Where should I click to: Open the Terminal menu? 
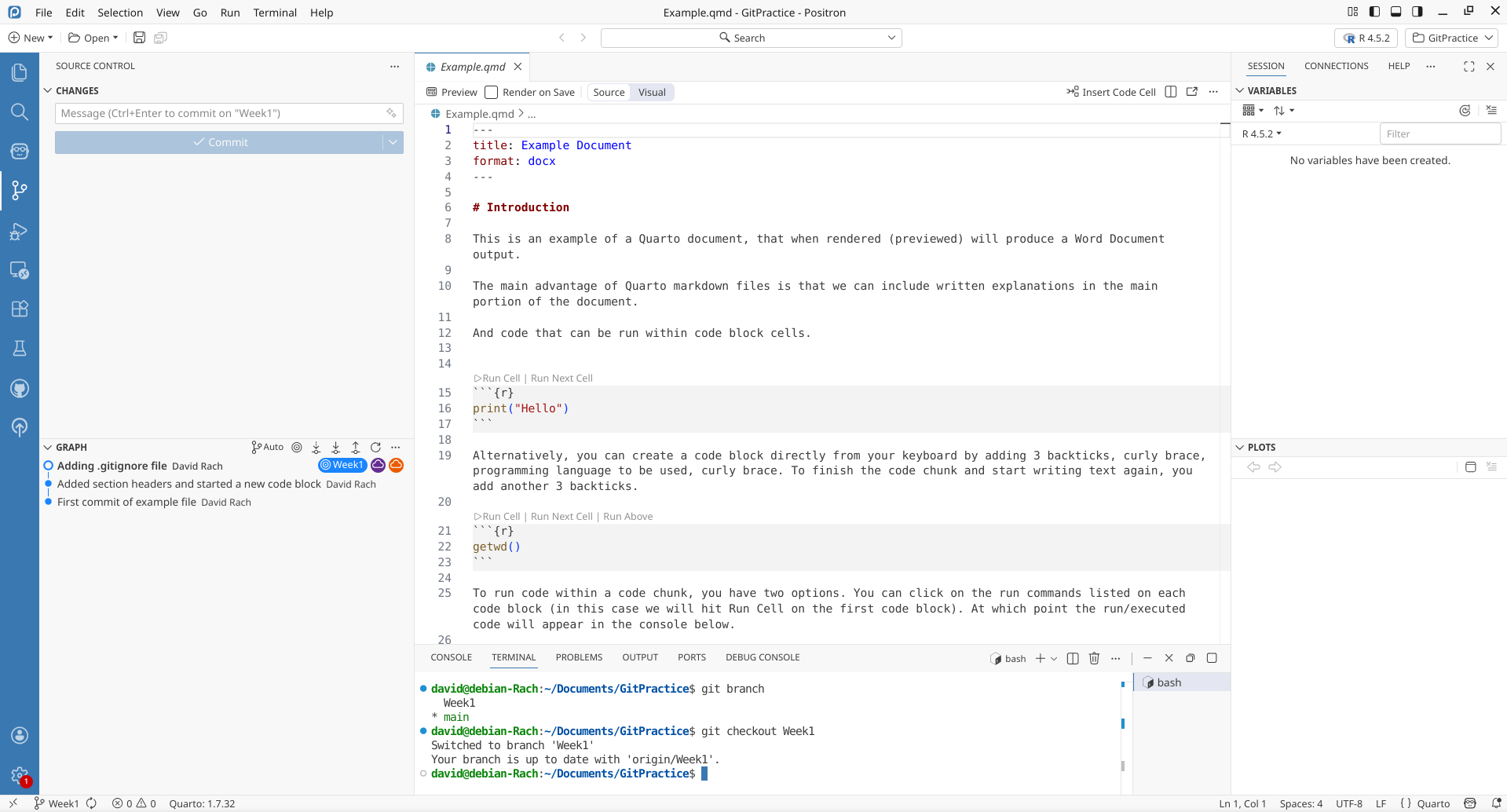[275, 13]
